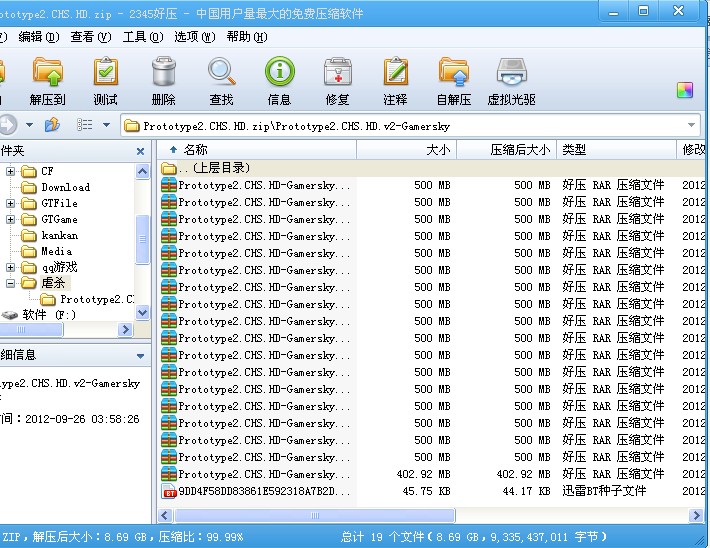The width and height of the screenshot is (710, 548).
Task: Sort by 压缩后大小 column header
Action: click(x=507, y=150)
